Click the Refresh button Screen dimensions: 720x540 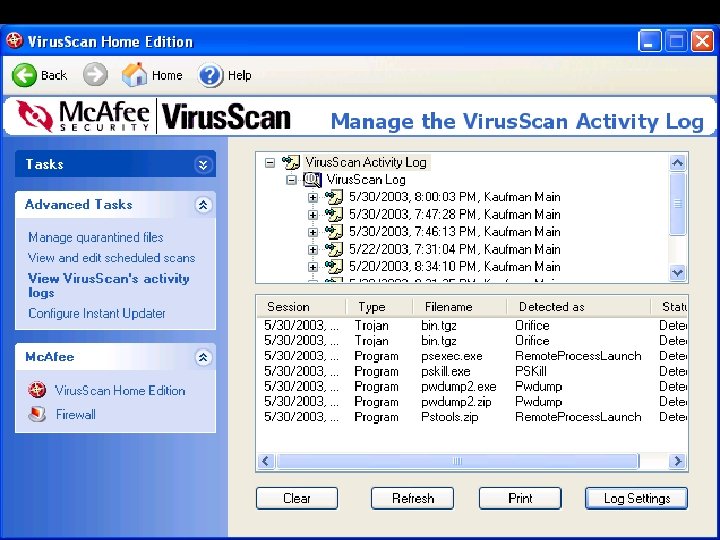412,498
